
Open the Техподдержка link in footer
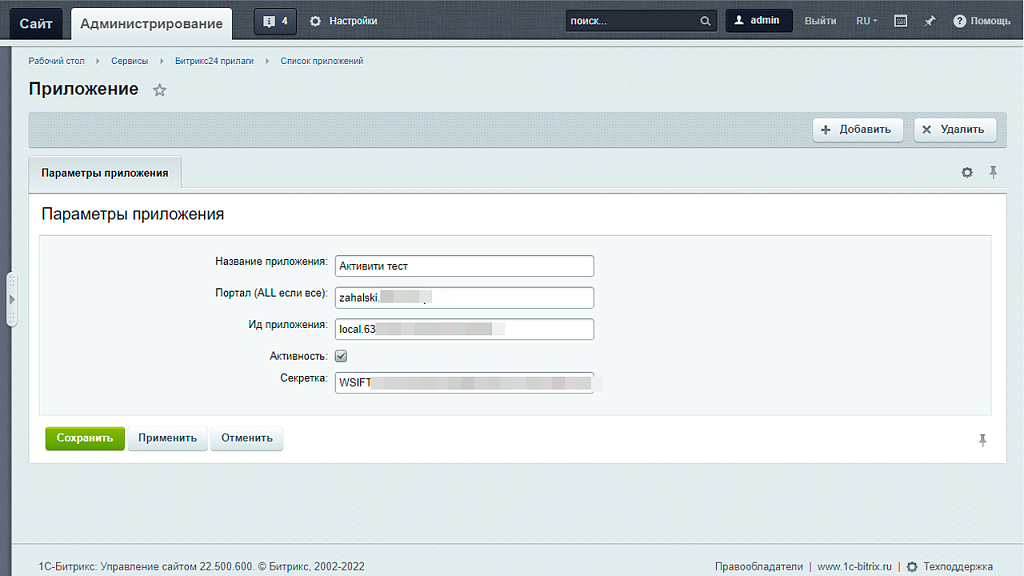coord(958,566)
